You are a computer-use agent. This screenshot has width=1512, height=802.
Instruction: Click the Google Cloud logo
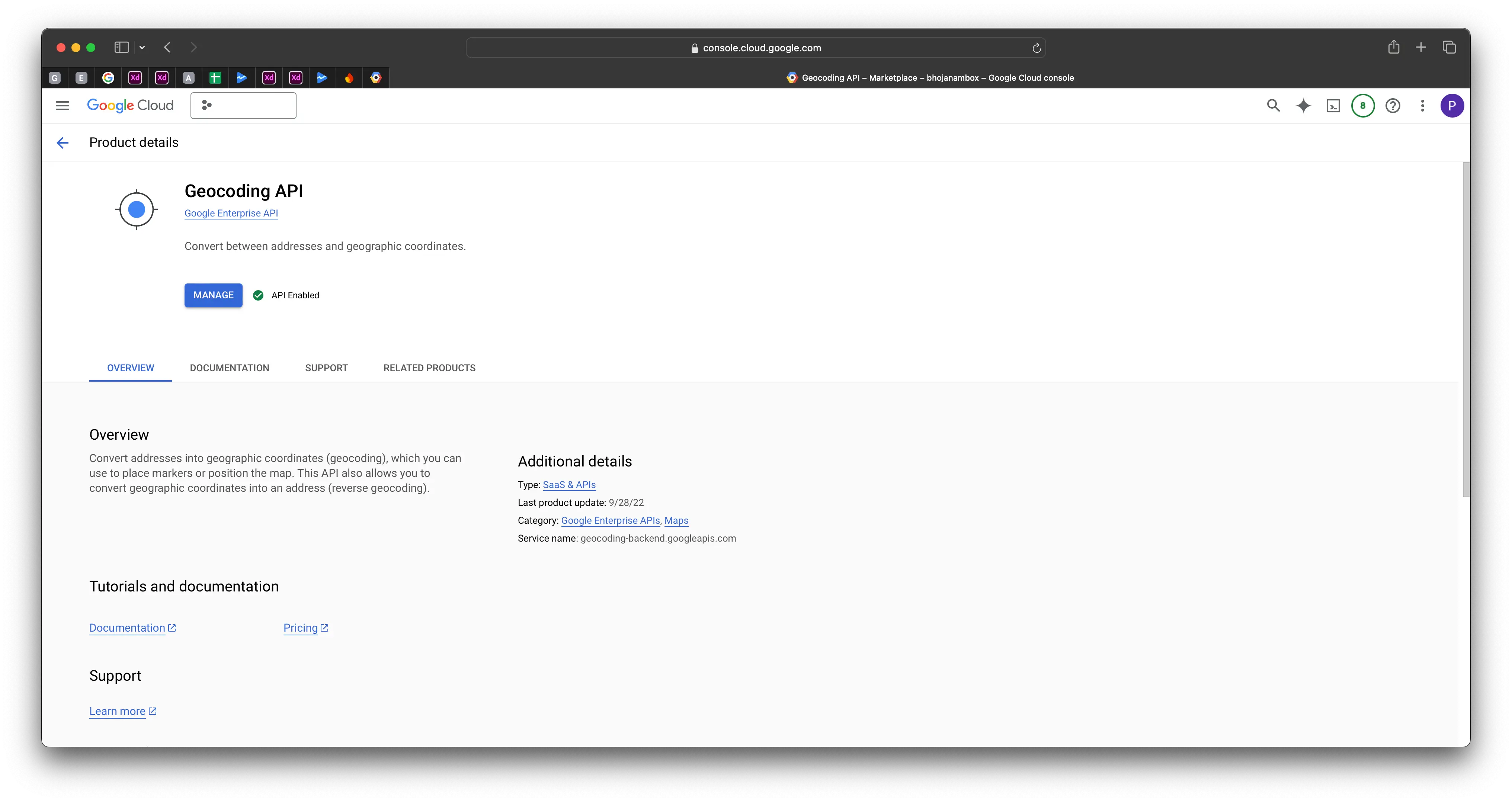pos(130,106)
